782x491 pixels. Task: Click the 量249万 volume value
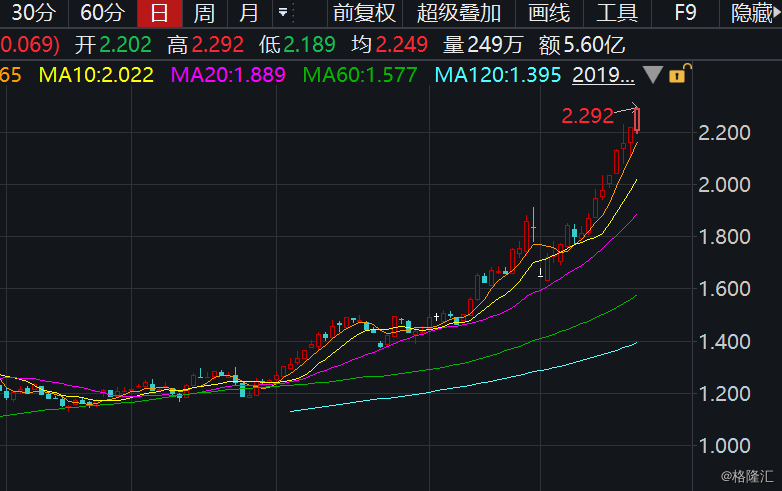483,45
